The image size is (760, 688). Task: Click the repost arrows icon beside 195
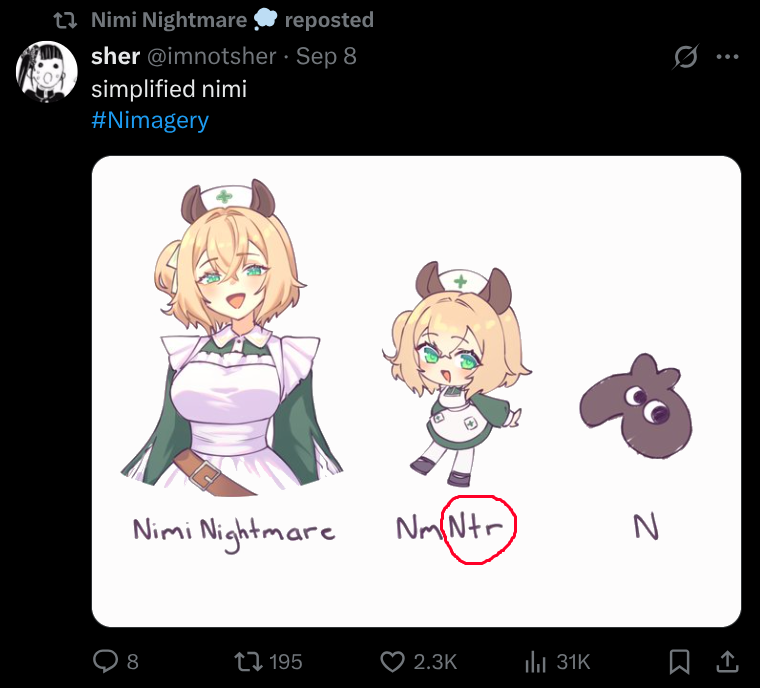[x=244, y=661]
